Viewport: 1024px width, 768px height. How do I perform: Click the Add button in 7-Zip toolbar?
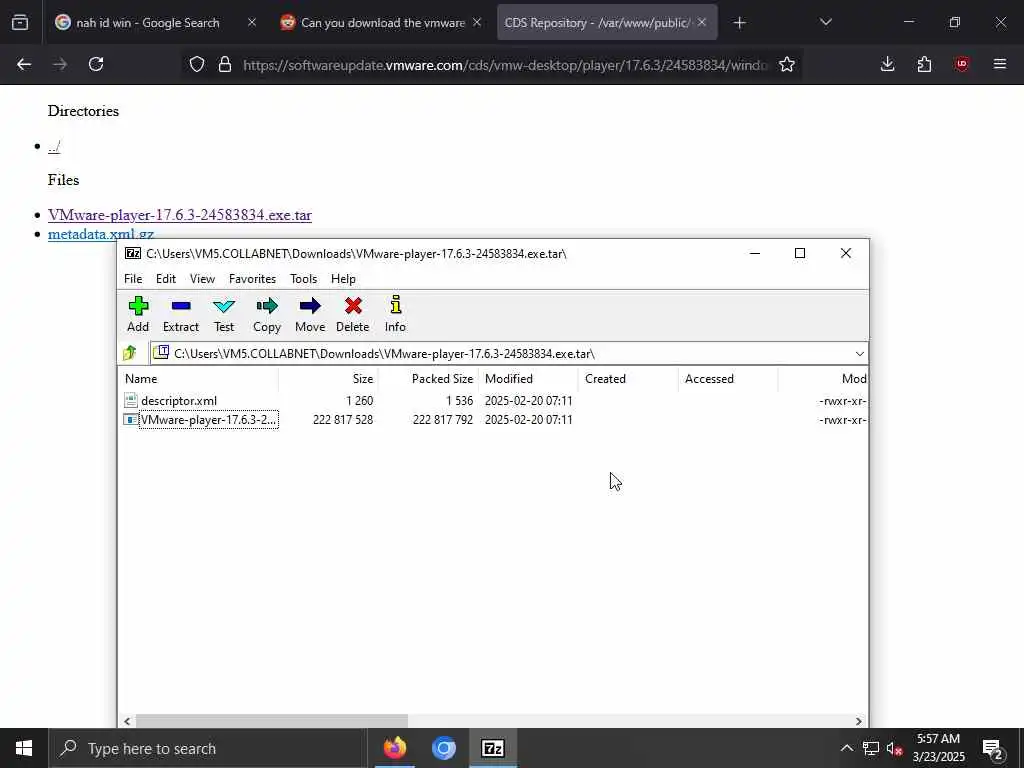138,314
